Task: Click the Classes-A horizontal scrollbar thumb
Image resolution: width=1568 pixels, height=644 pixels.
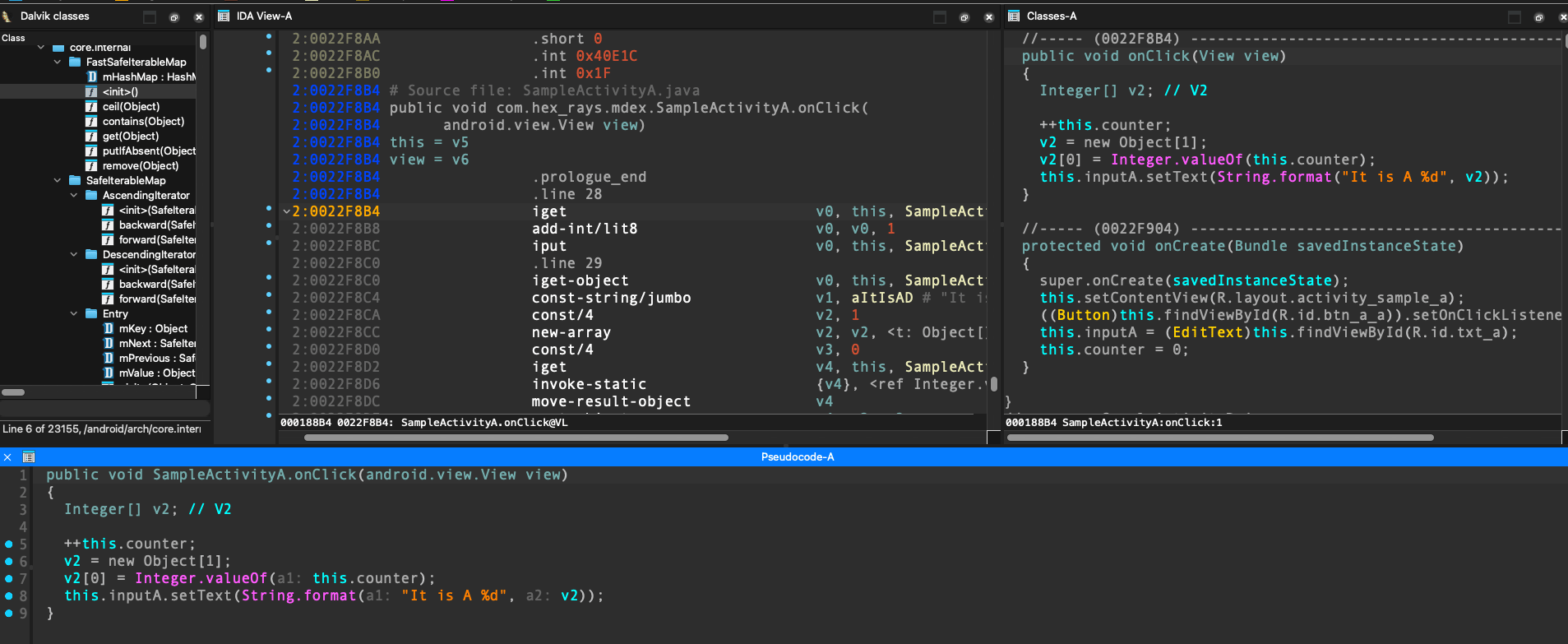Action: pos(1220,438)
